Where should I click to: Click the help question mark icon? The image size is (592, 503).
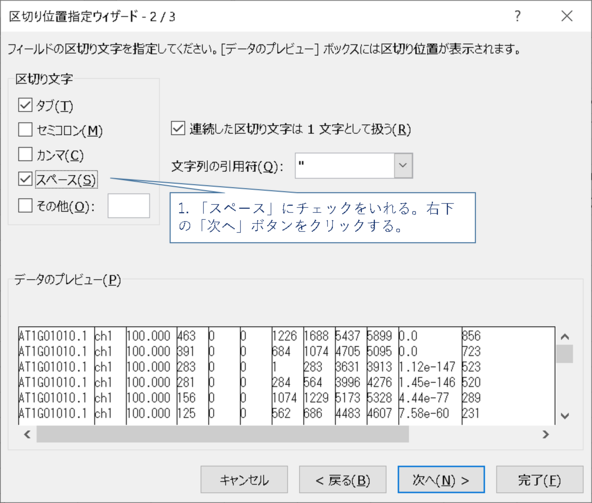click(x=518, y=16)
